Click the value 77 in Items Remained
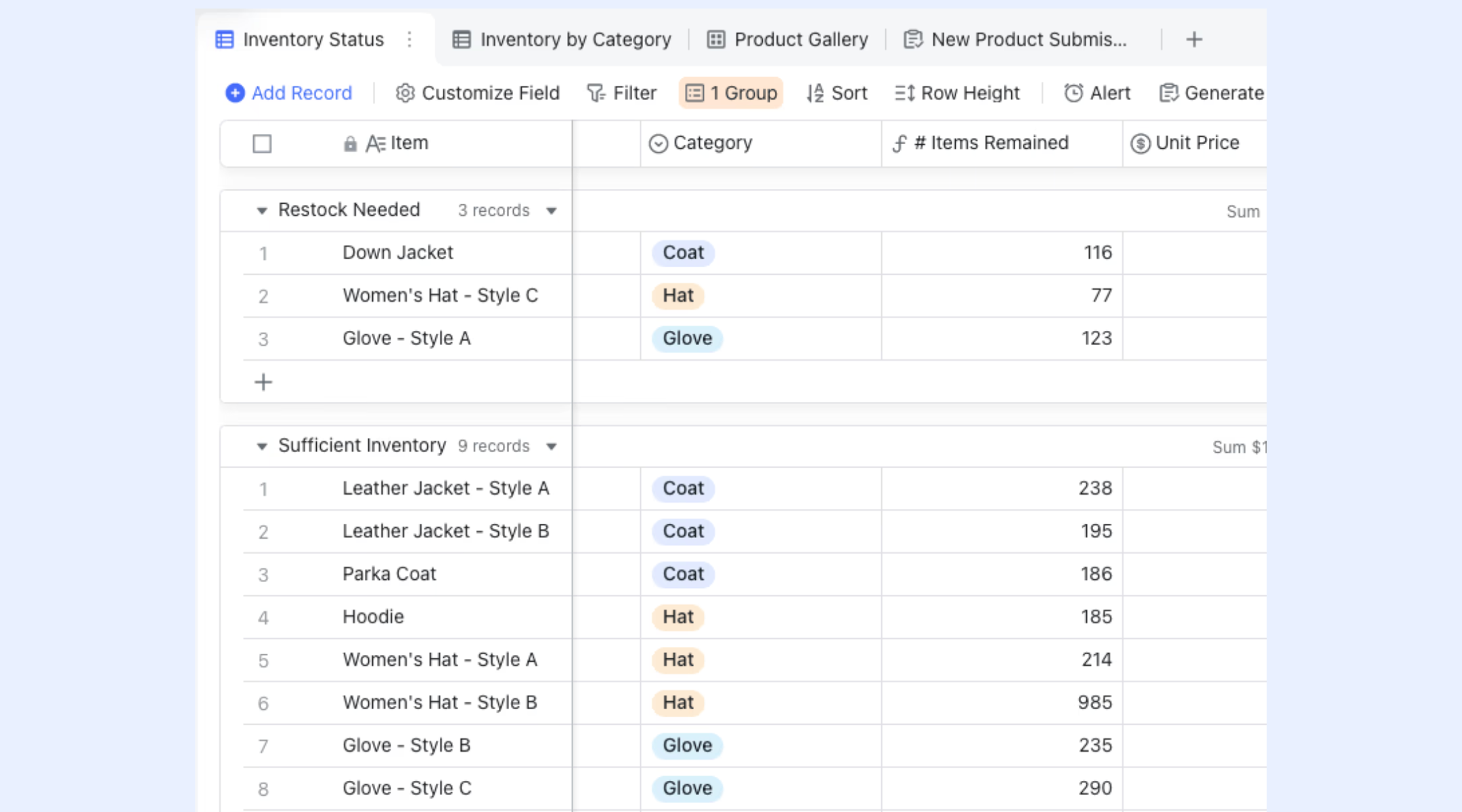The image size is (1462, 812). 1101,296
